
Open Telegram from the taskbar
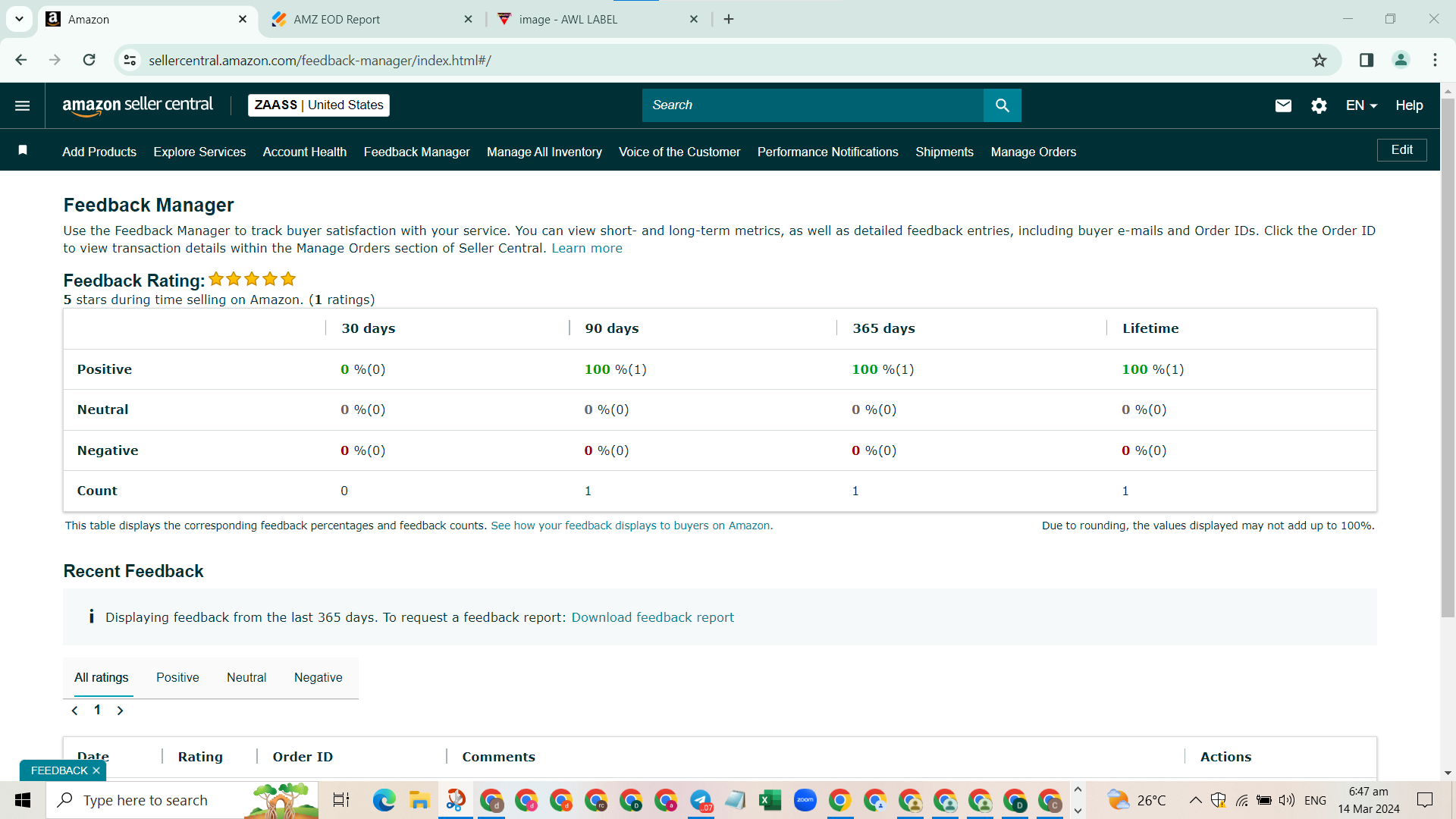coord(701,800)
